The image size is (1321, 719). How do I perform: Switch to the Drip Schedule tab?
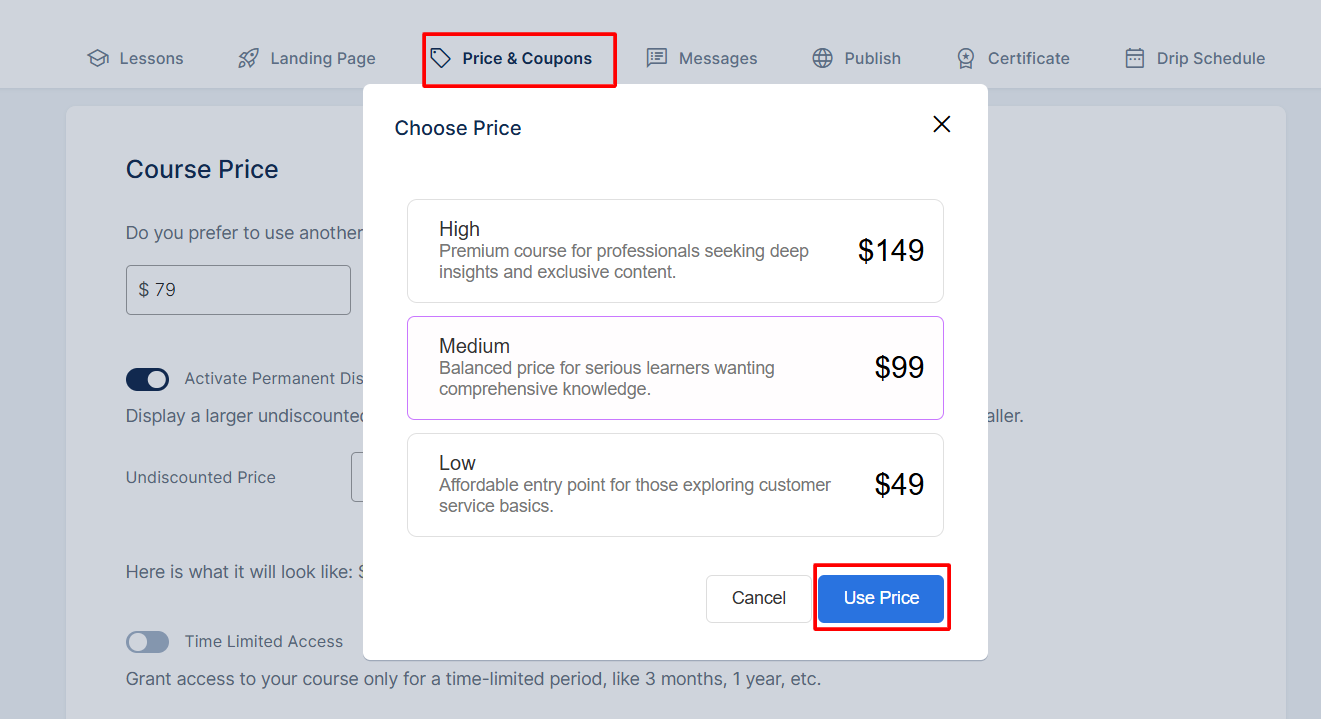pos(1195,58)
